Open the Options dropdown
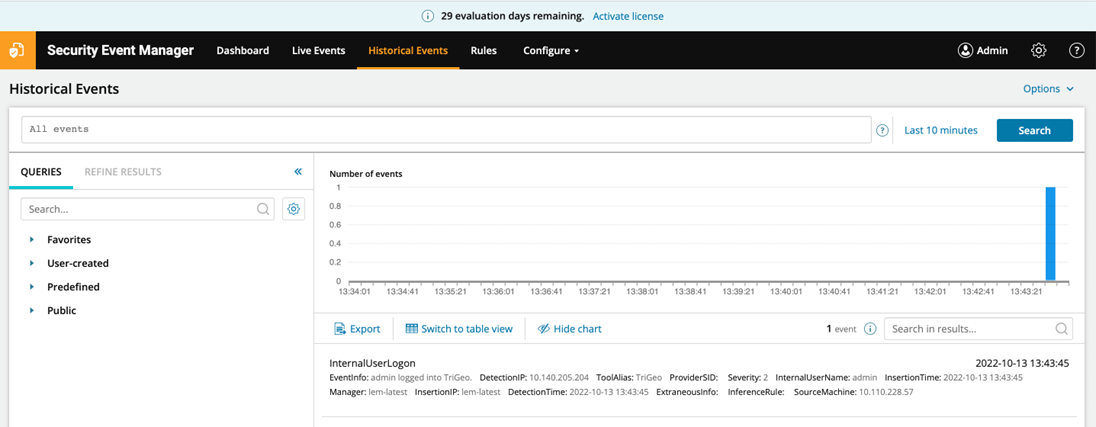Screen dimensions: 1096x427 [x=1048, y=89]
